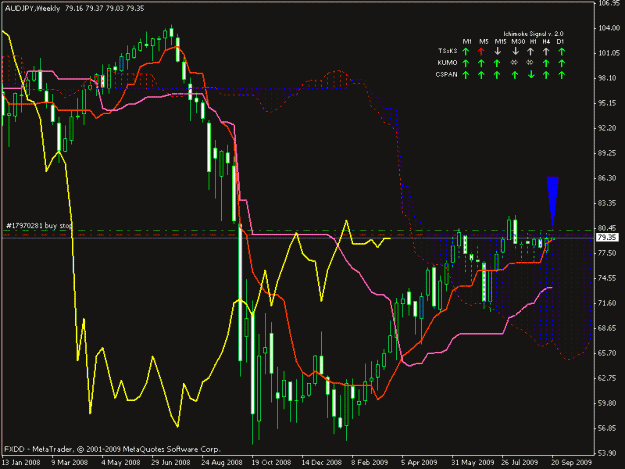Click the AUDJPY,Weekly chart title

click(x=32, y=8)
